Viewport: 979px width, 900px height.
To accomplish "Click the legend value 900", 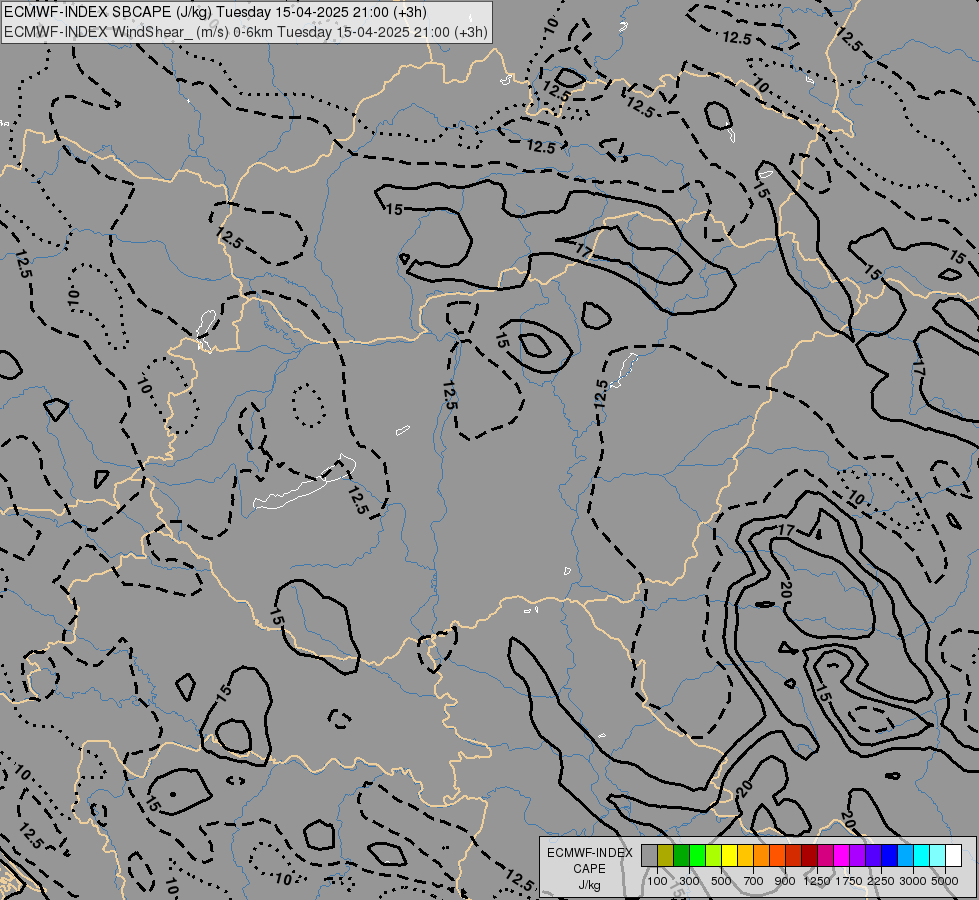I will pos(785,881).
